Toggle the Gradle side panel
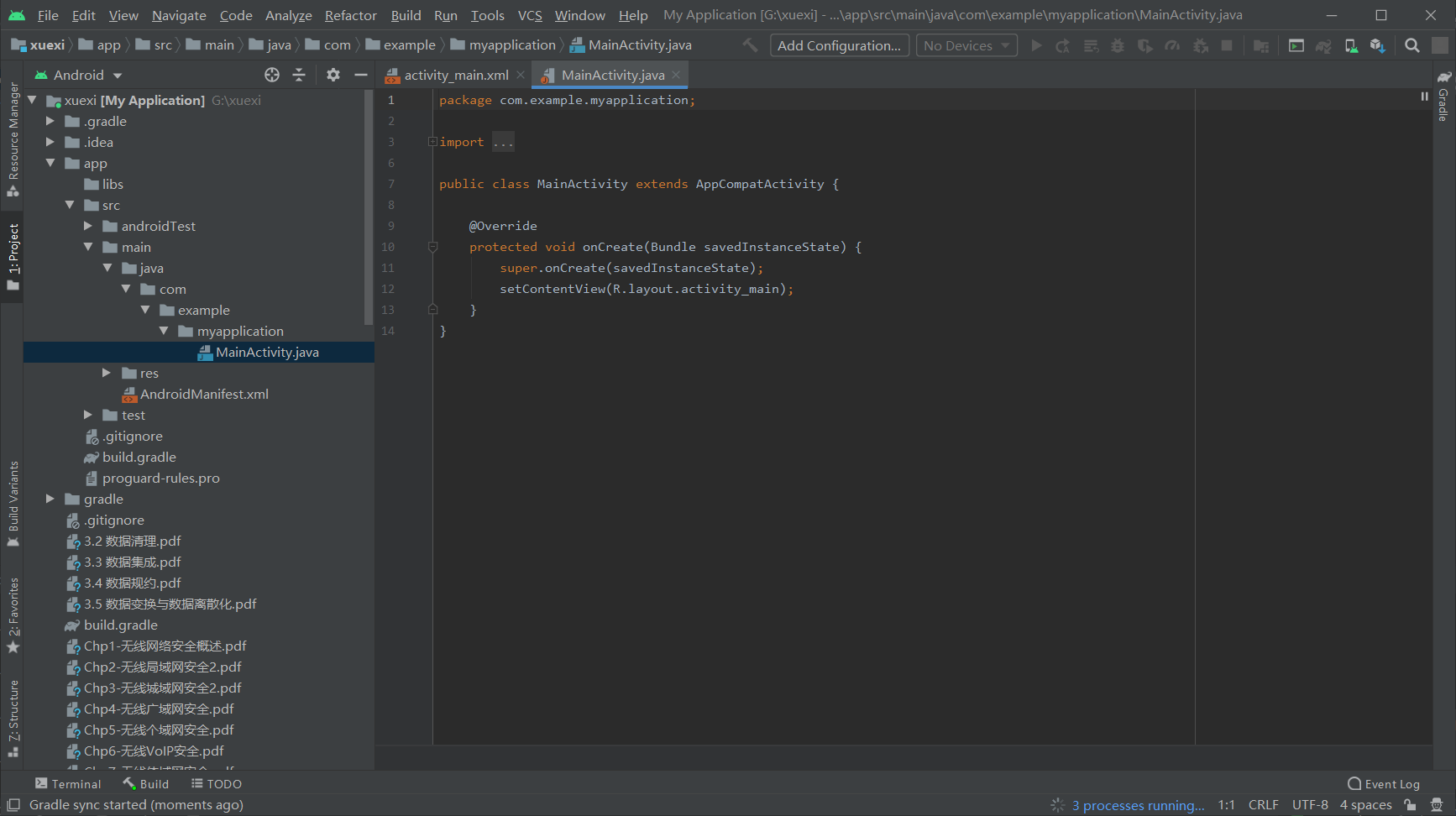1456x816 pixels. coord(1444,97)
